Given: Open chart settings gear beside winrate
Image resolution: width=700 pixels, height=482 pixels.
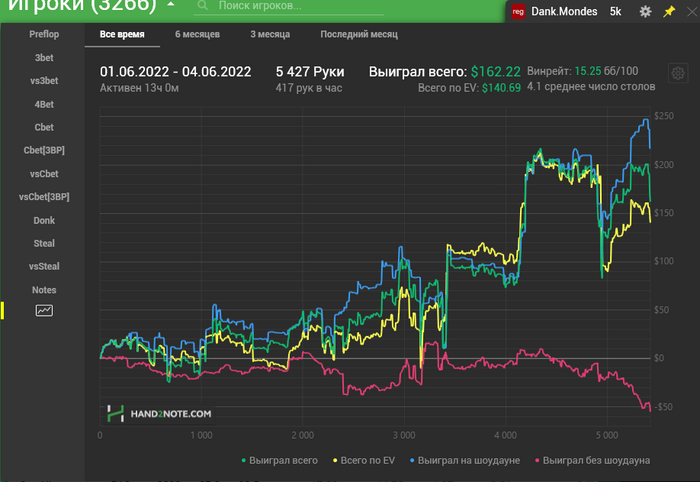Looking at the screenshot, I should click(x=678, y=73).
